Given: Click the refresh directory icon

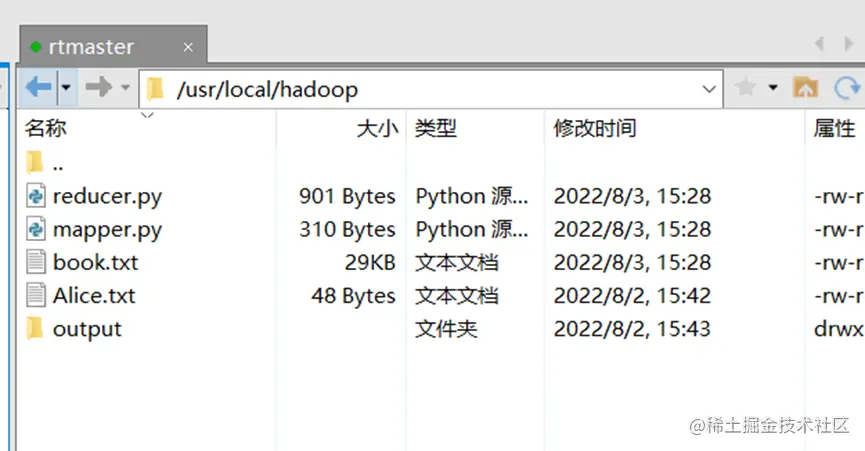Looking at the screenshot, I should pyautogui.click(x=847, y=88).
